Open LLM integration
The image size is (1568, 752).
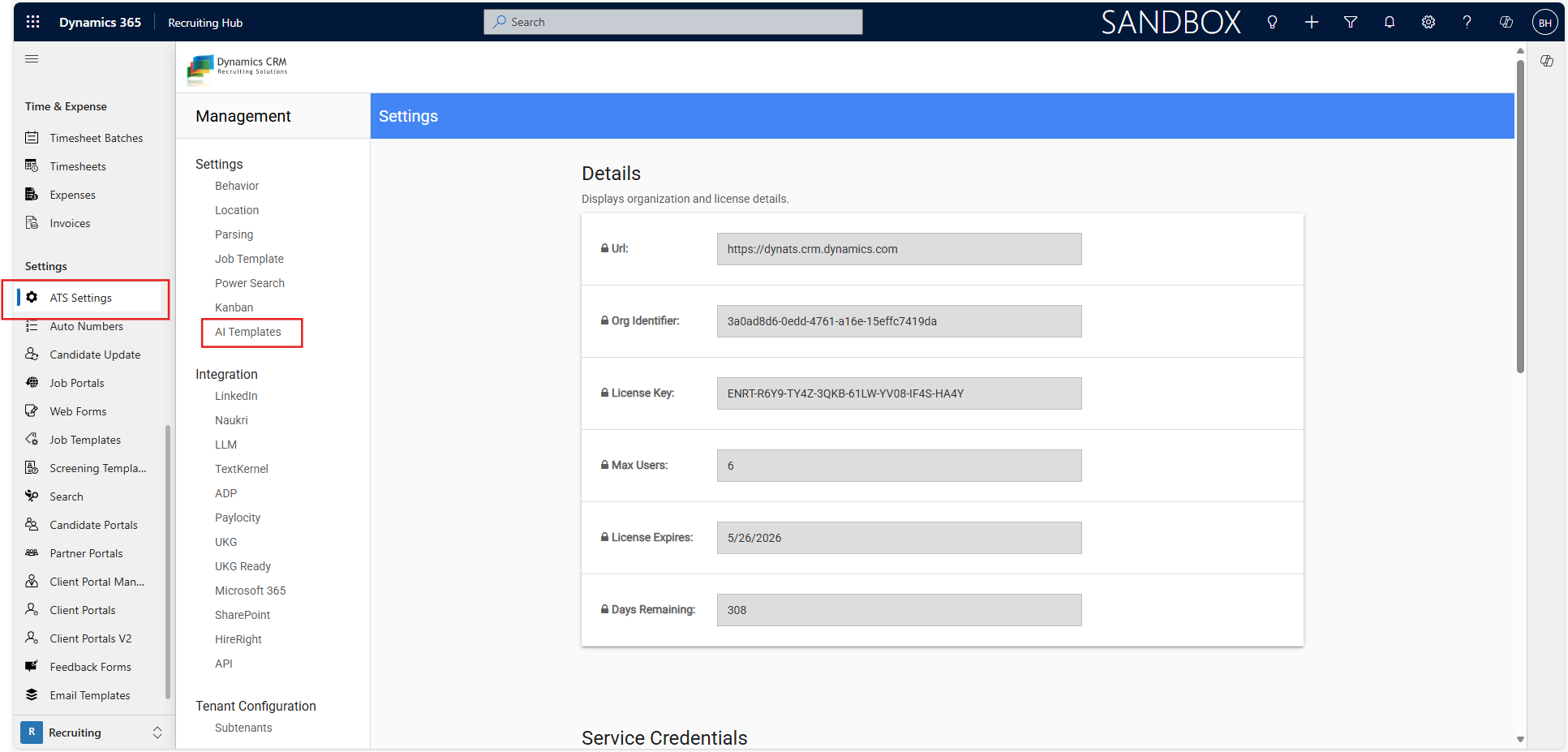click(226, 445)
